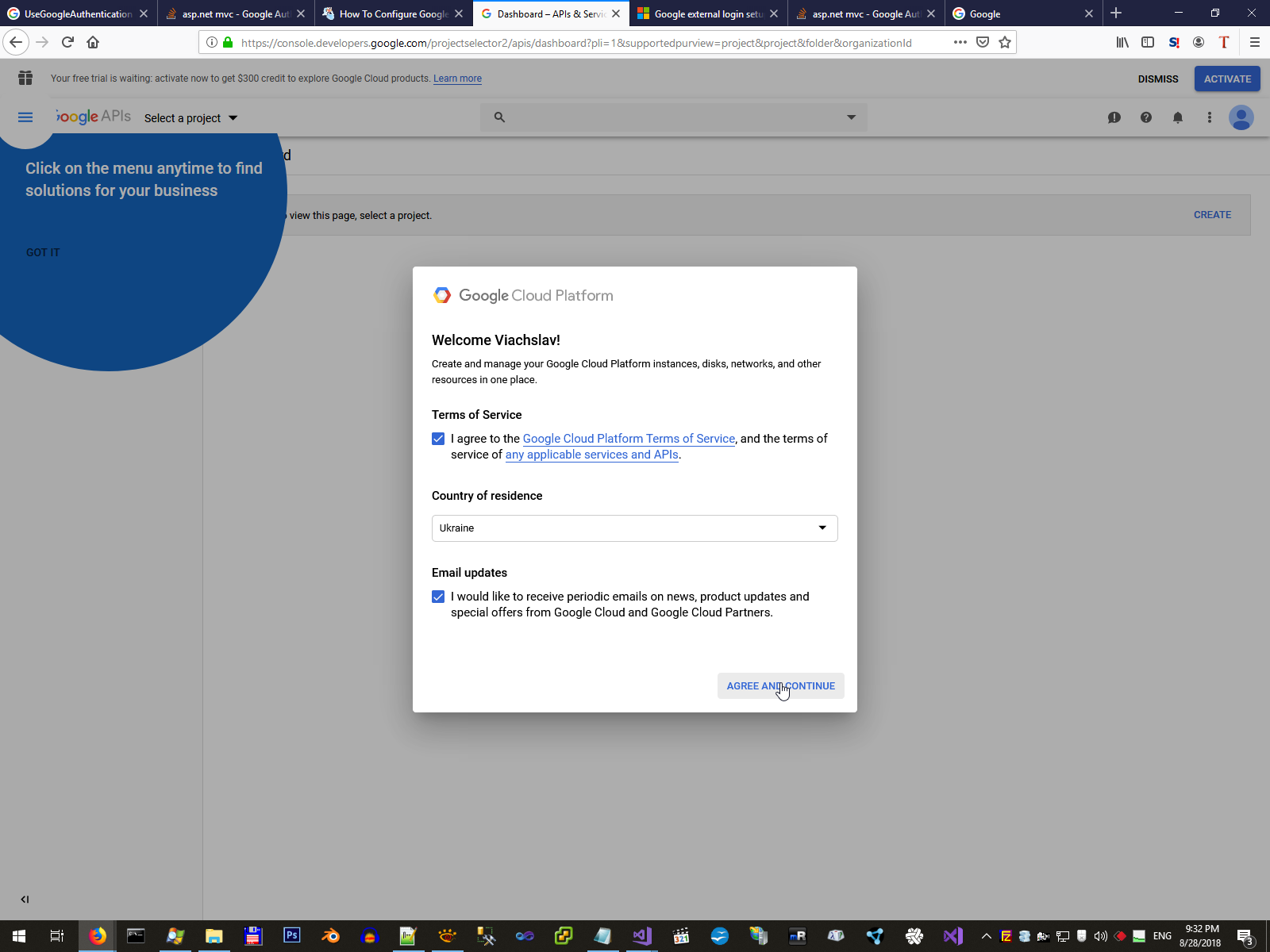The image size is (1270, 952).
Task: Click the search magnifier icon
Action: (499, 117)
